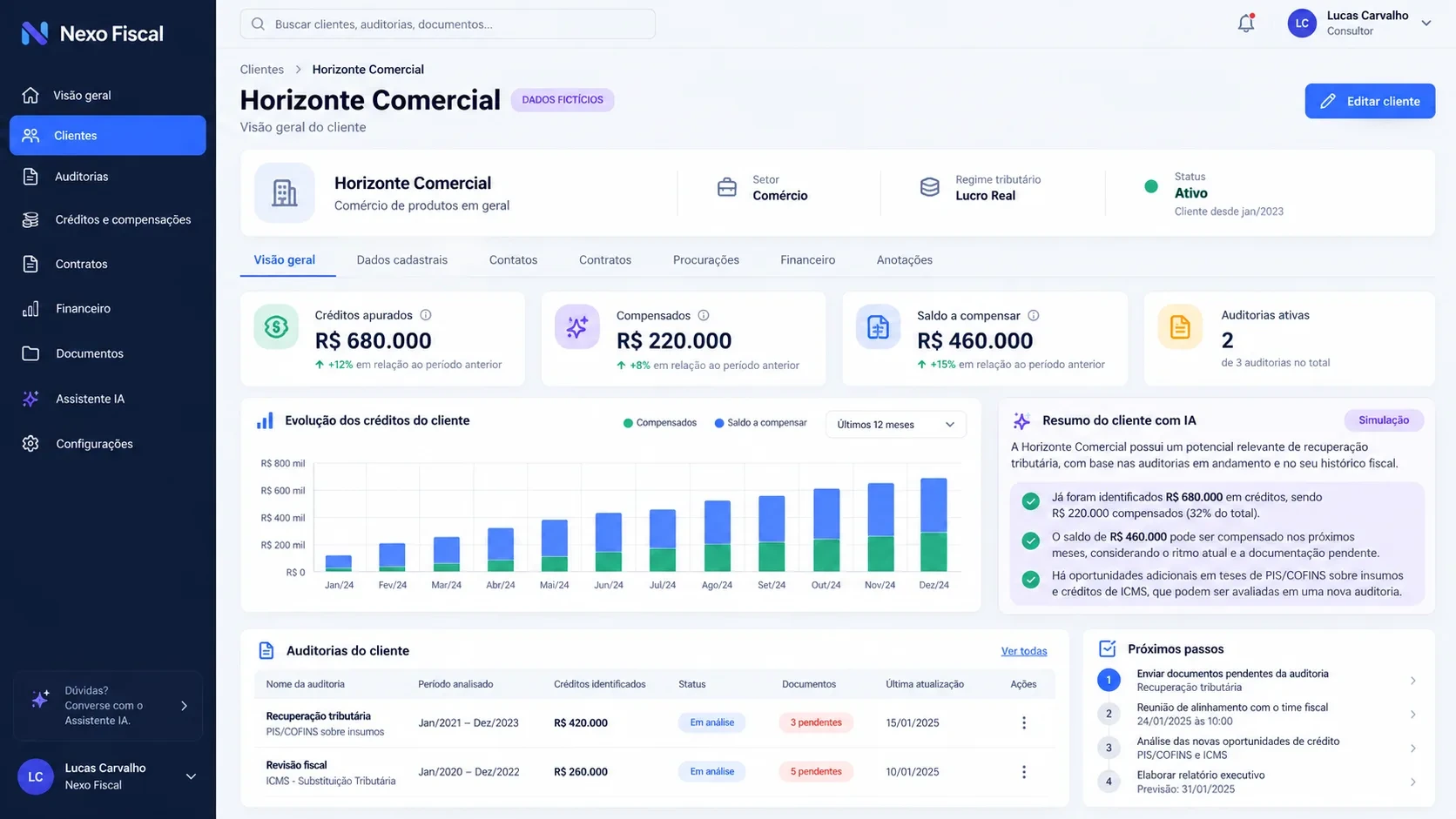Click the Simulação badge
This screenshot has width=1456, height=819.
click(1384, 420)
